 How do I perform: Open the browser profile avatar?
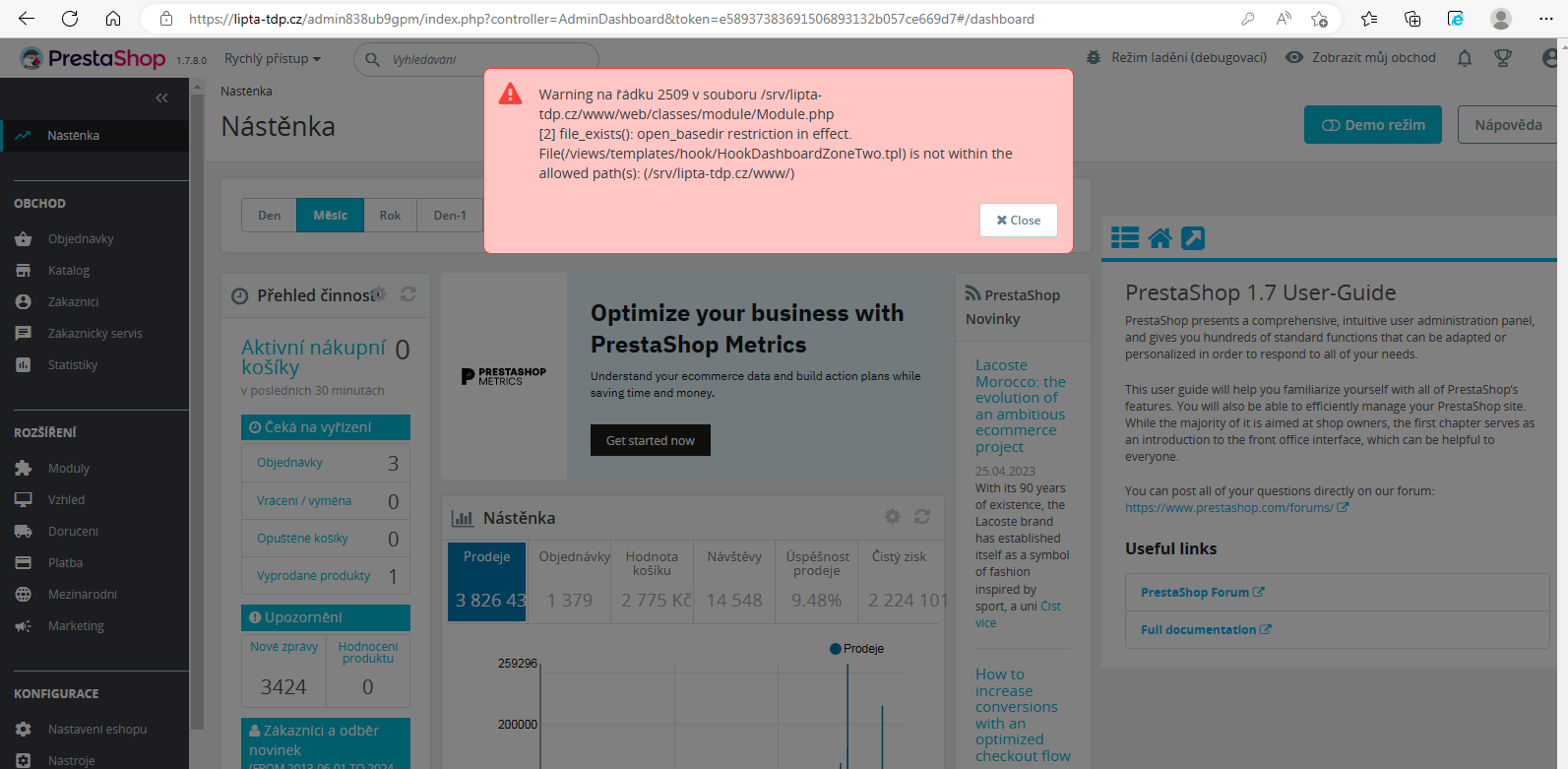[x=1501, y=19]
